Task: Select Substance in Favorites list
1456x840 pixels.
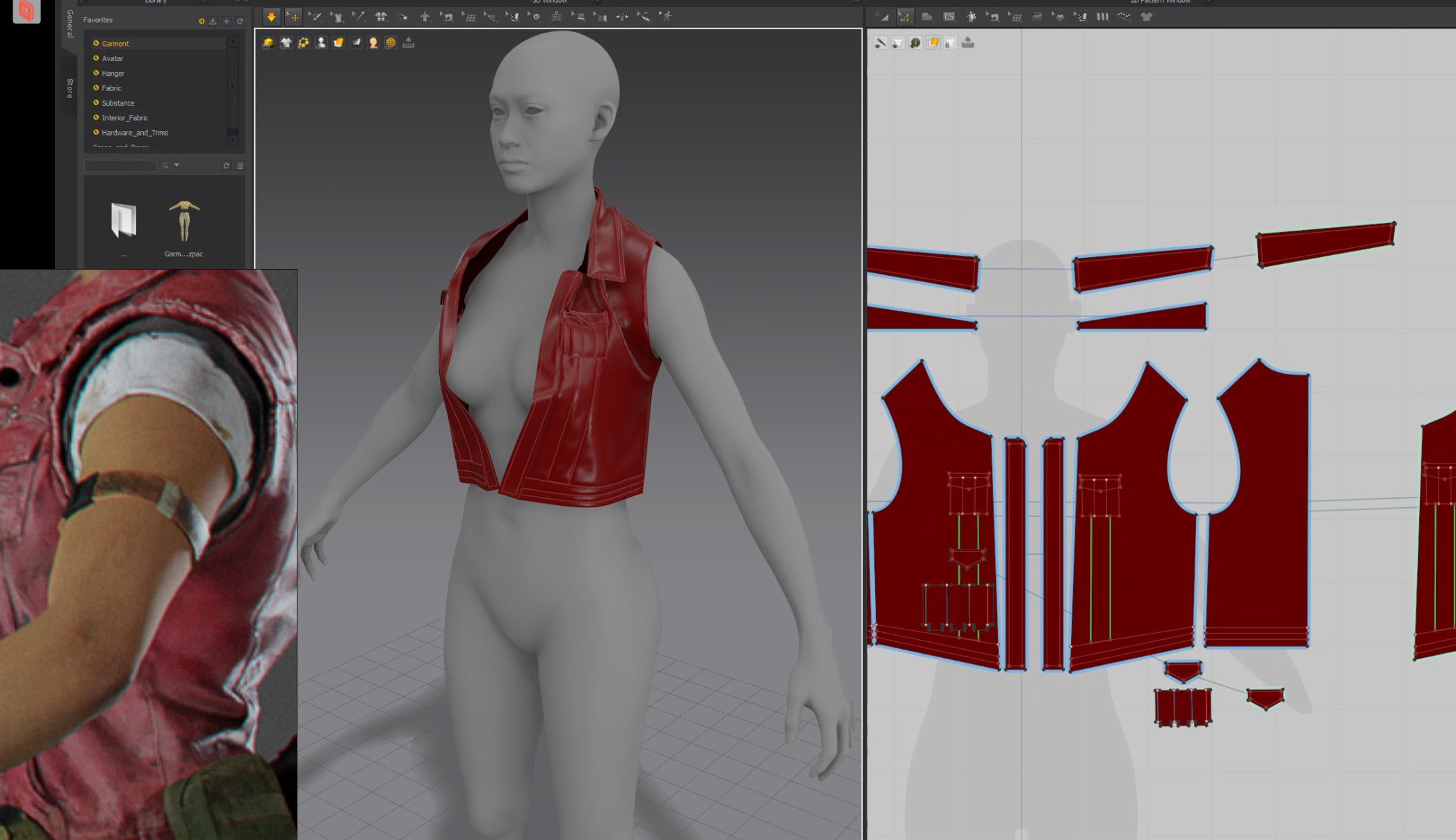Action: tap(158, 103)
